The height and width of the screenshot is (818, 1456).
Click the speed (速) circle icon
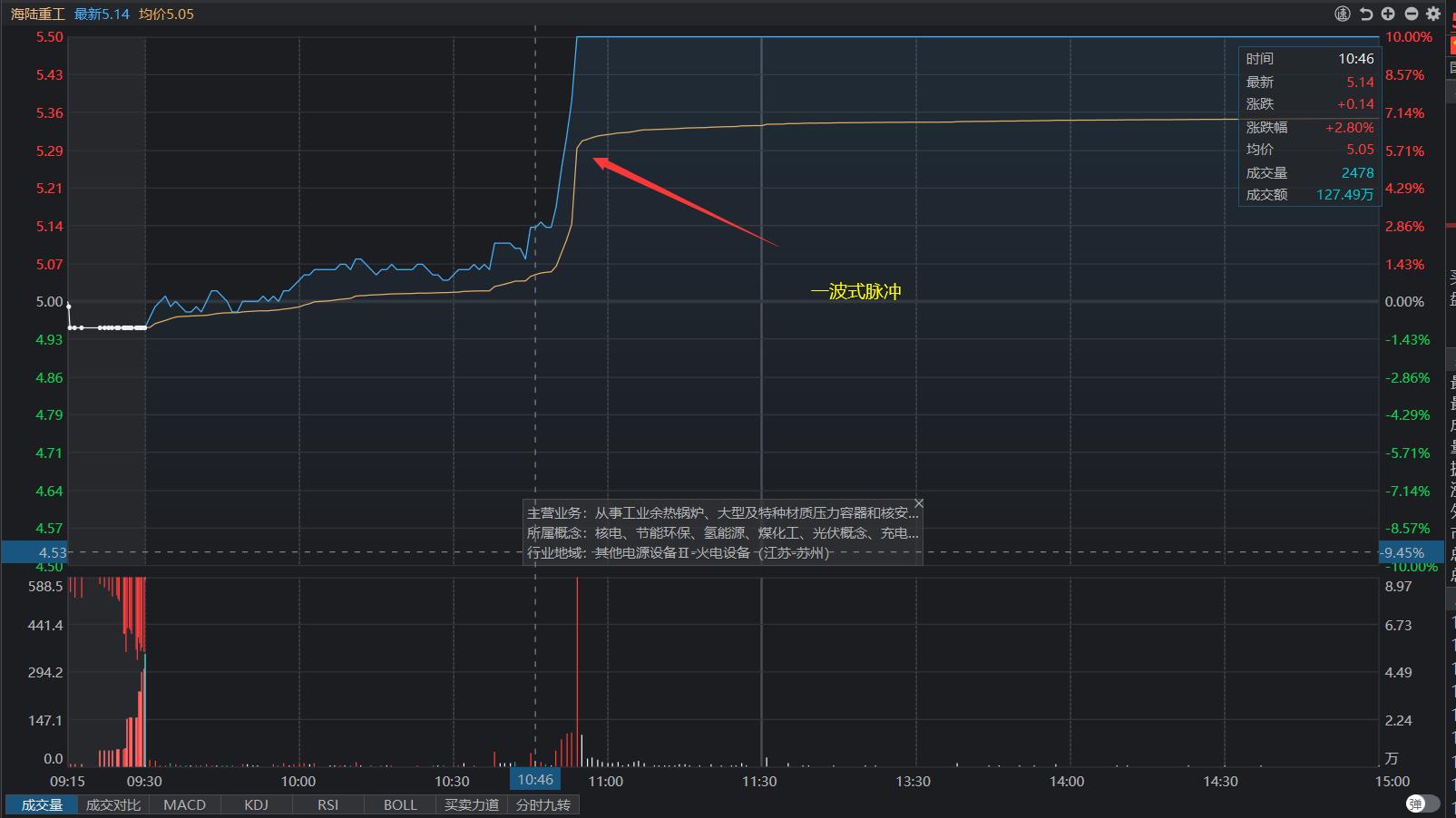pos(1343,14)
